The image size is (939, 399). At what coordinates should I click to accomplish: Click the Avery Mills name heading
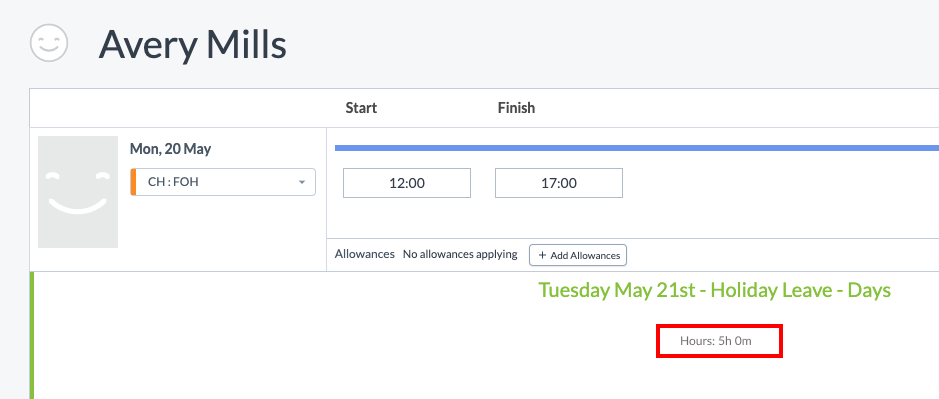coord(192,44)
